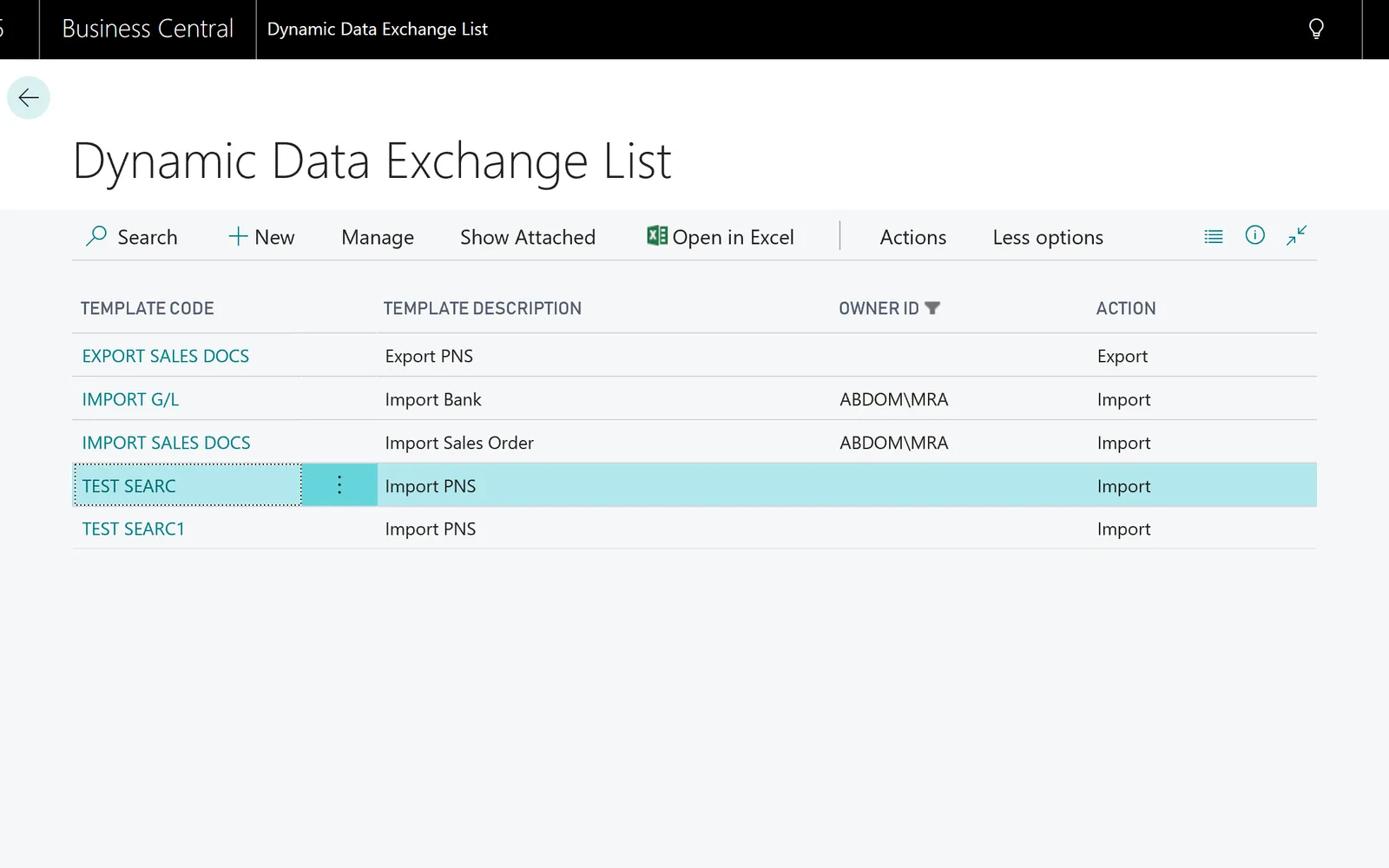Open the IMPORT G/L template

pos(130,399)
